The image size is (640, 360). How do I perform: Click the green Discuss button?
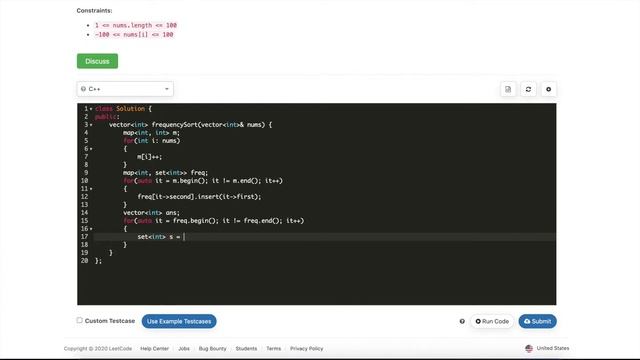coord(97,61)
